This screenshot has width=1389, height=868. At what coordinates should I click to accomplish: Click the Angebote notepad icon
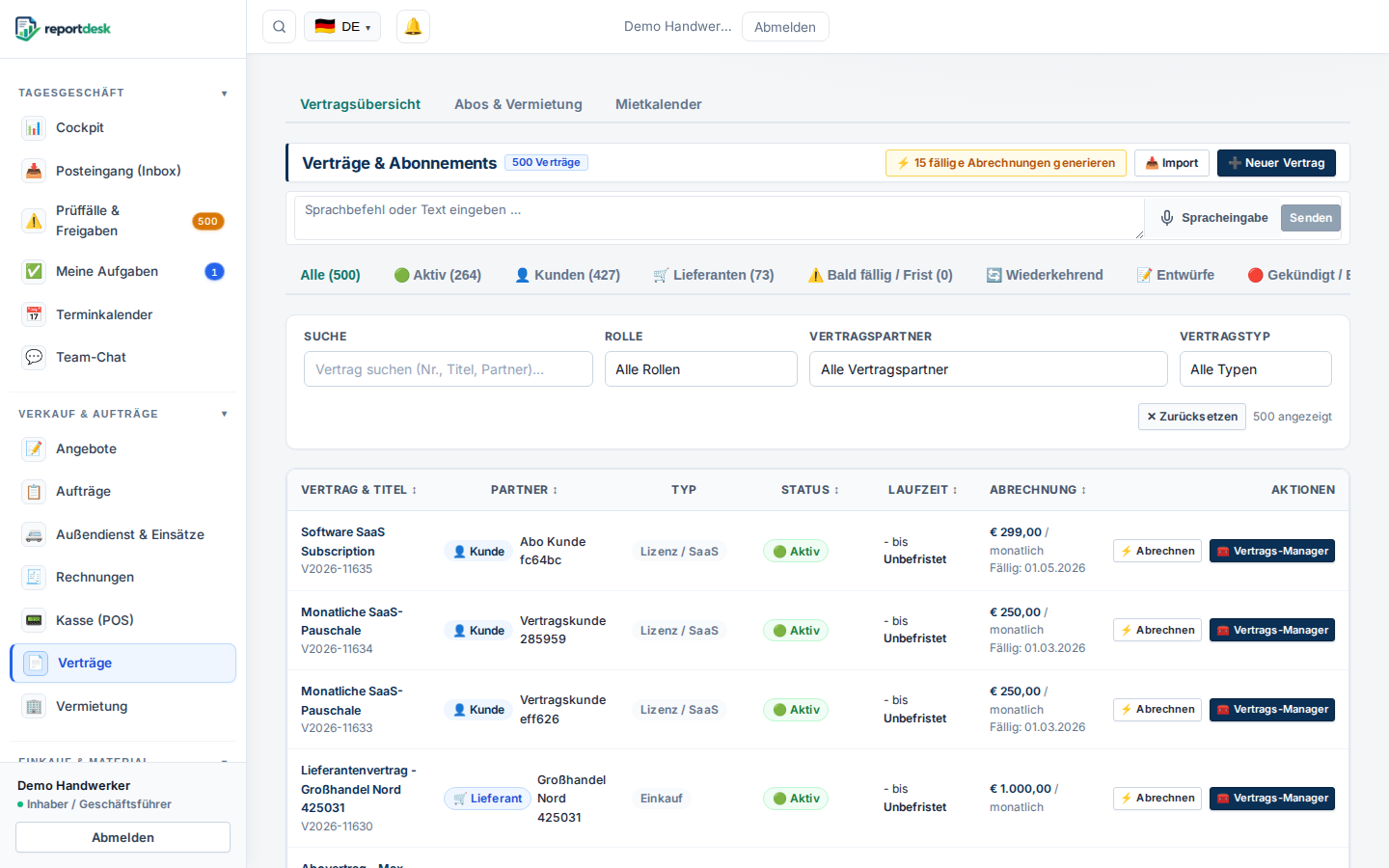coord(34,448)
